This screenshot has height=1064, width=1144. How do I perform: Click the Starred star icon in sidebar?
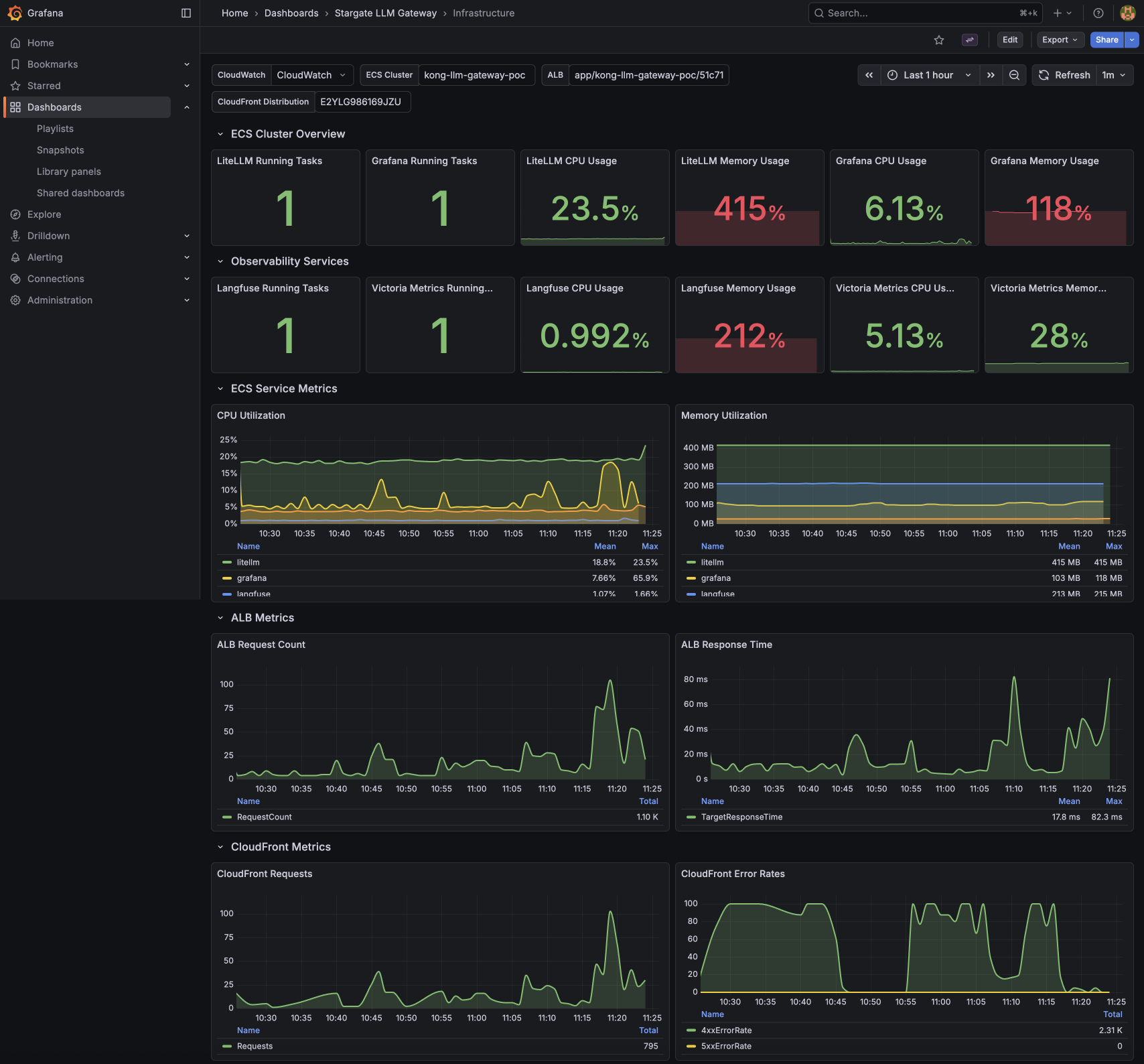[x=15, y=86]
